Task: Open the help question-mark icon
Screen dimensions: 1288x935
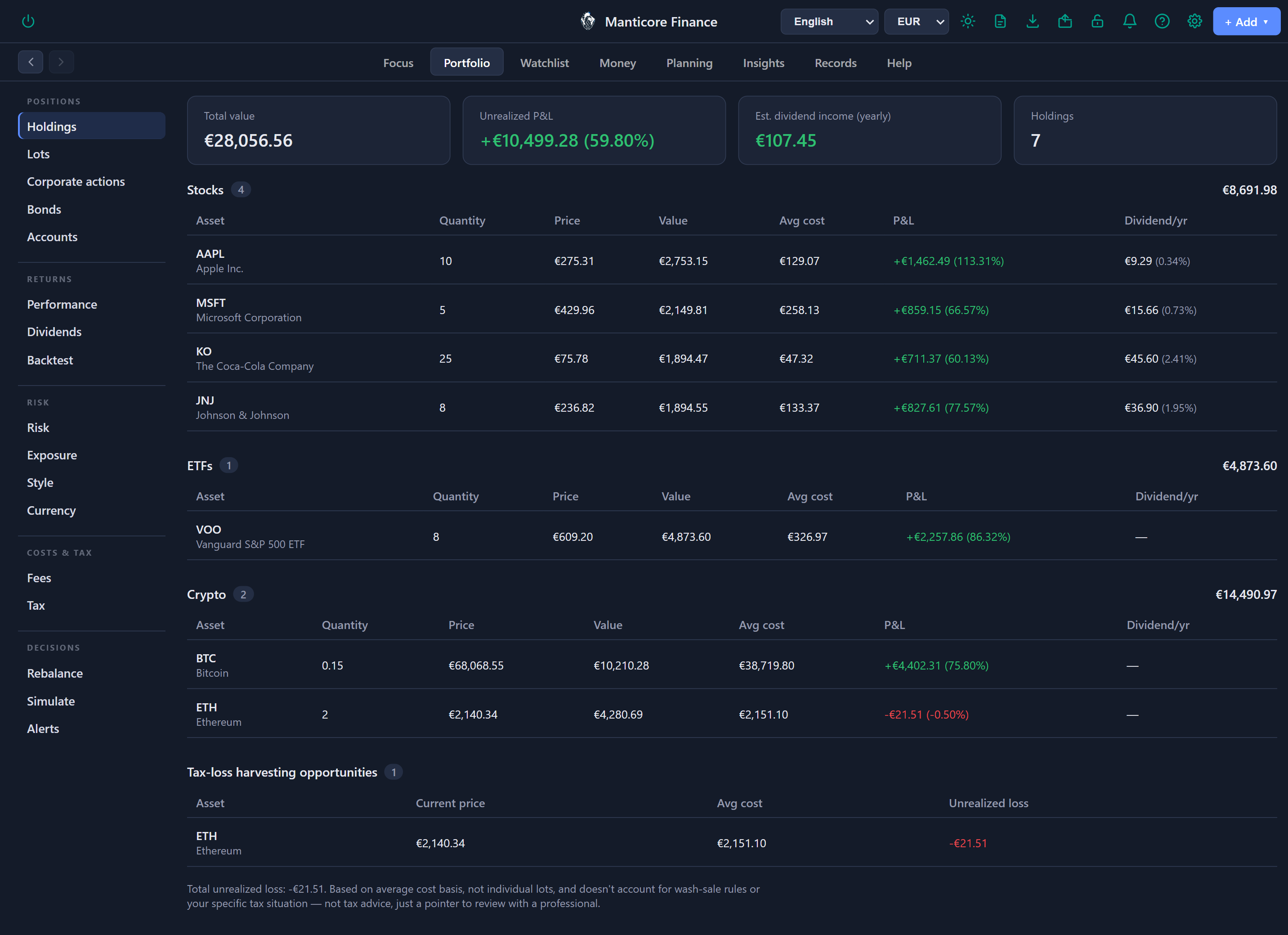Action: [x=1162, y=22]
